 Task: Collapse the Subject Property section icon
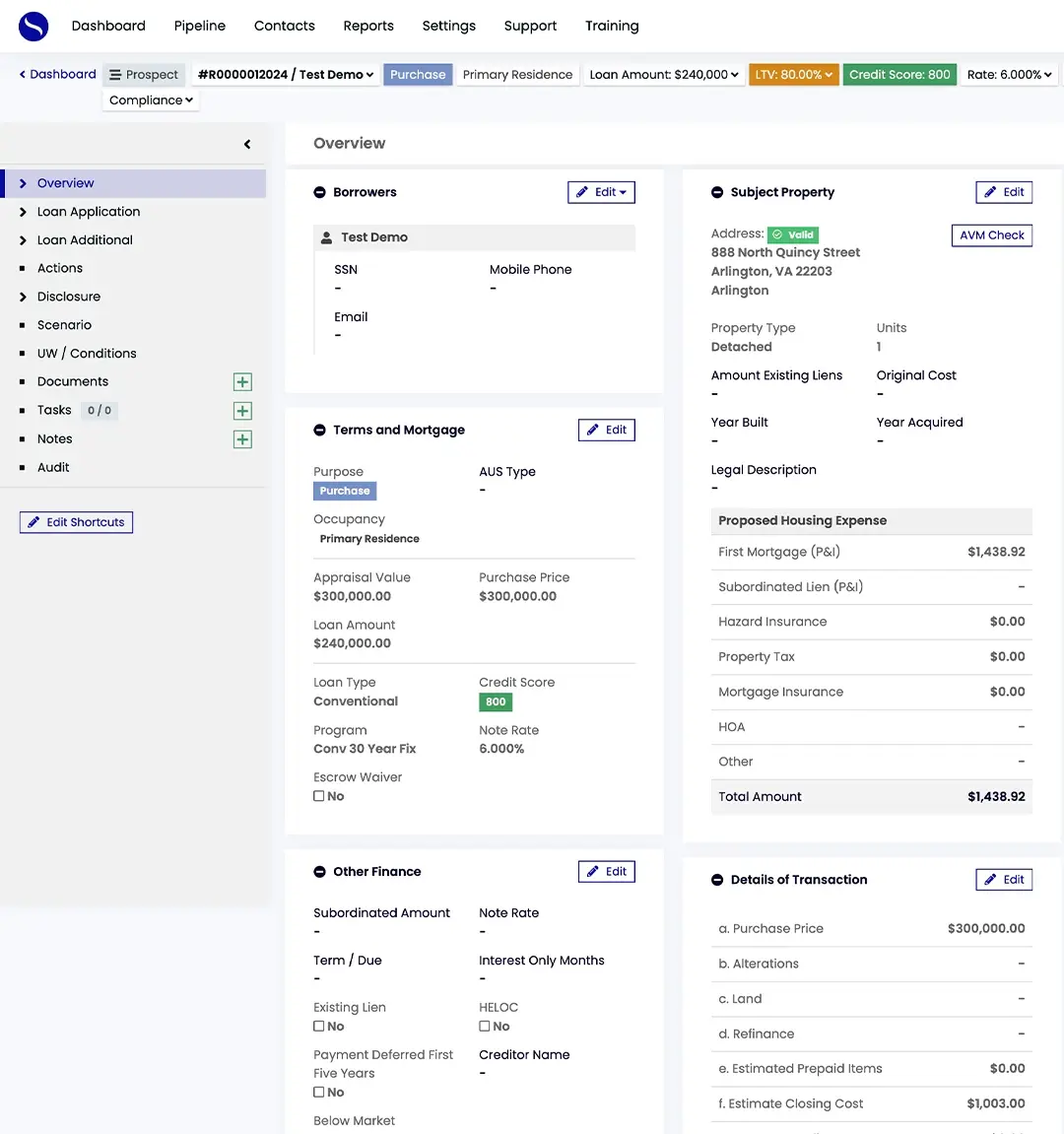coord(717,193)
